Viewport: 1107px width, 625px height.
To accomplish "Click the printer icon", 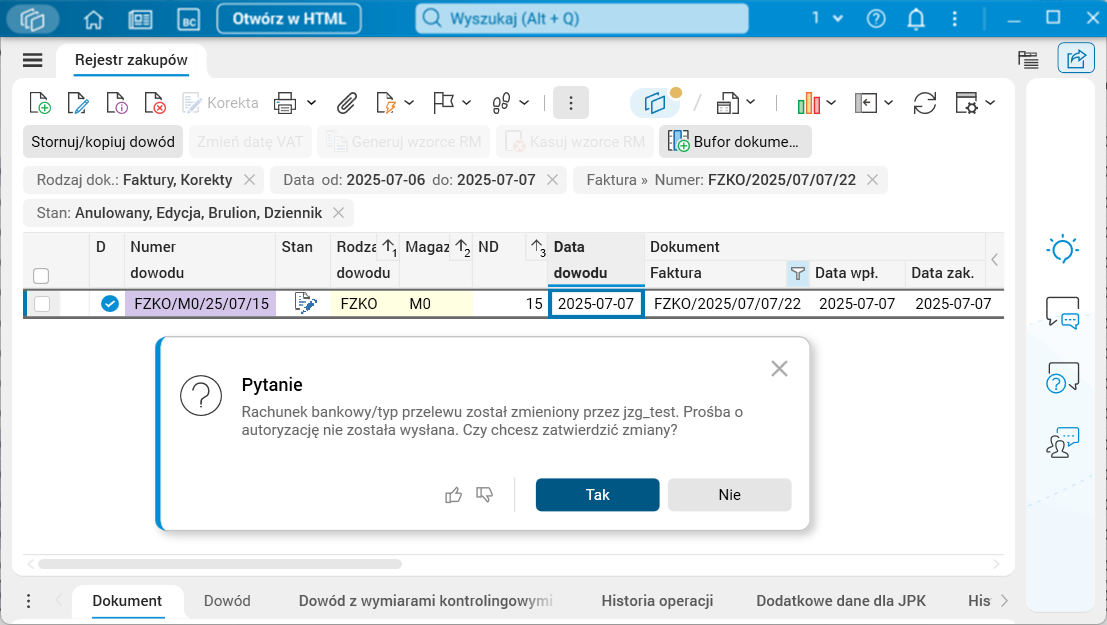I will (285, 103).
